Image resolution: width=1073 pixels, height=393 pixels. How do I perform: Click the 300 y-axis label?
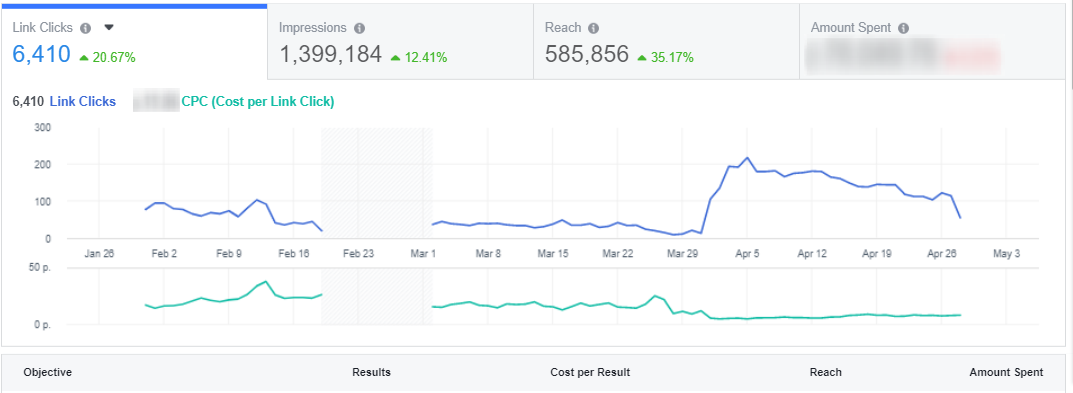pos(41,127)
